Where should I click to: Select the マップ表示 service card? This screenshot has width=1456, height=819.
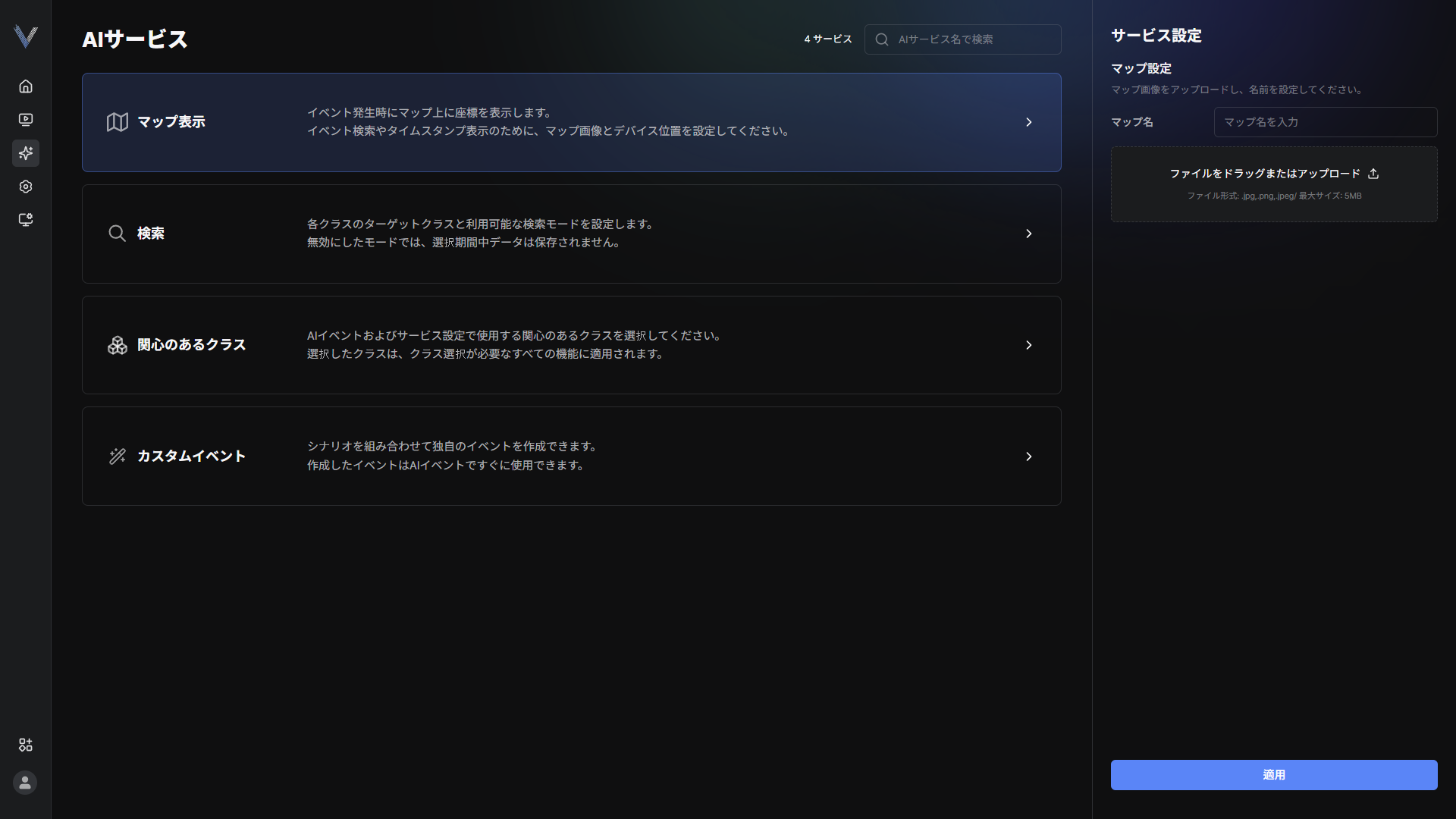[572, 122]
